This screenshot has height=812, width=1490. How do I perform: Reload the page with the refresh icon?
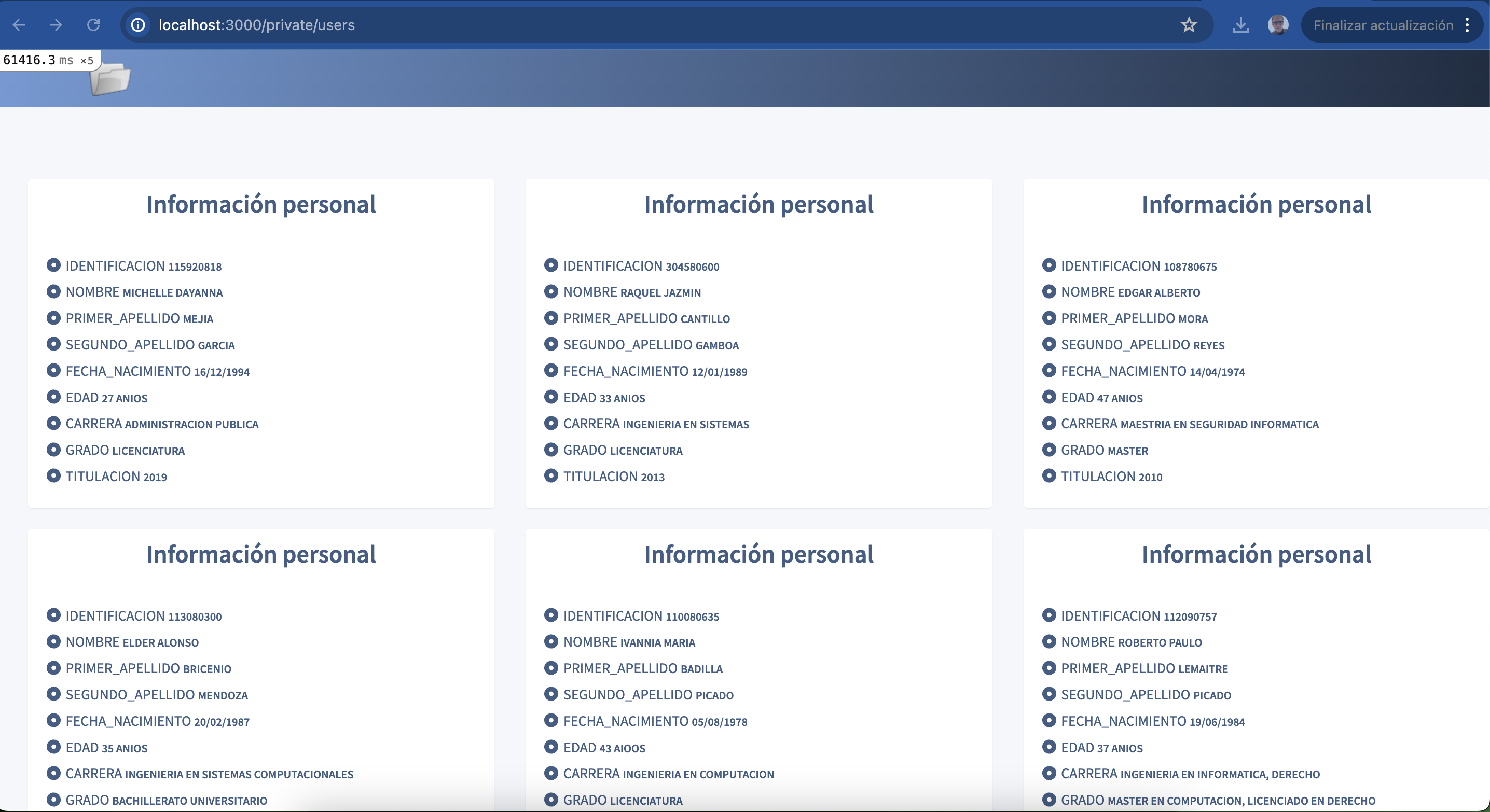(x=93, y=25)
